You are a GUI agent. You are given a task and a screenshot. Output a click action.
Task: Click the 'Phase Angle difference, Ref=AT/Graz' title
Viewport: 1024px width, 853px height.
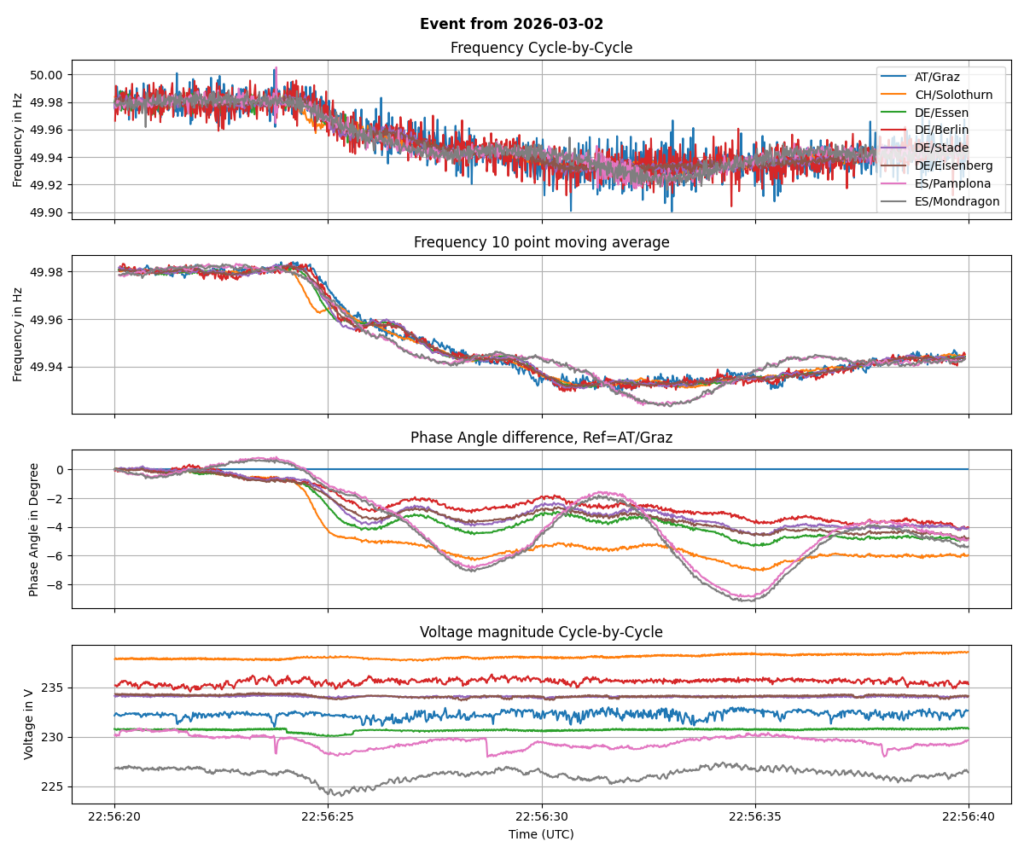[x=541, y=437]
